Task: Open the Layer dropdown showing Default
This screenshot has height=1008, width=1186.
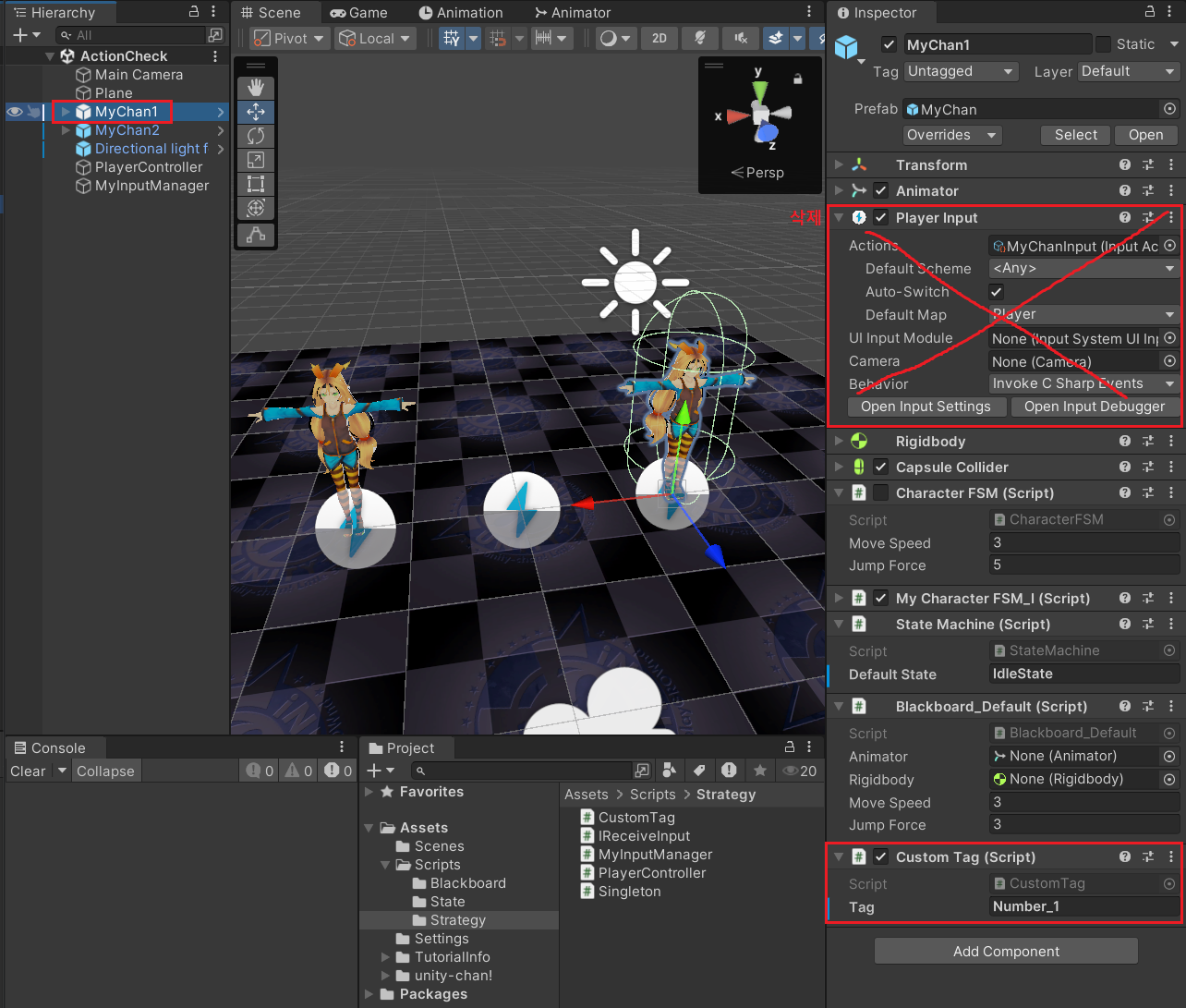Action: pyautogui.click(x=1129, y=71)
